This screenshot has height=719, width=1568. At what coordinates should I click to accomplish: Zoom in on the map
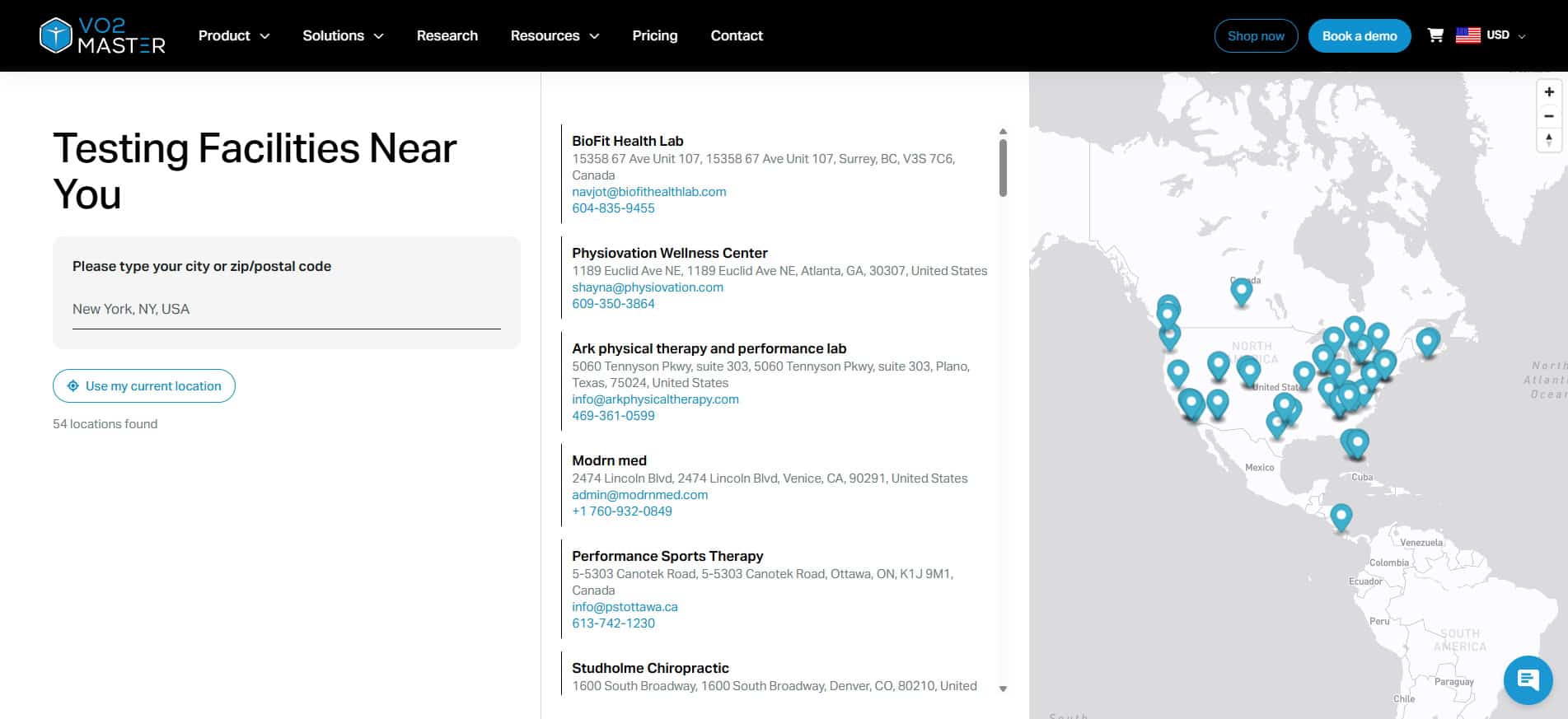[1549, 91]
